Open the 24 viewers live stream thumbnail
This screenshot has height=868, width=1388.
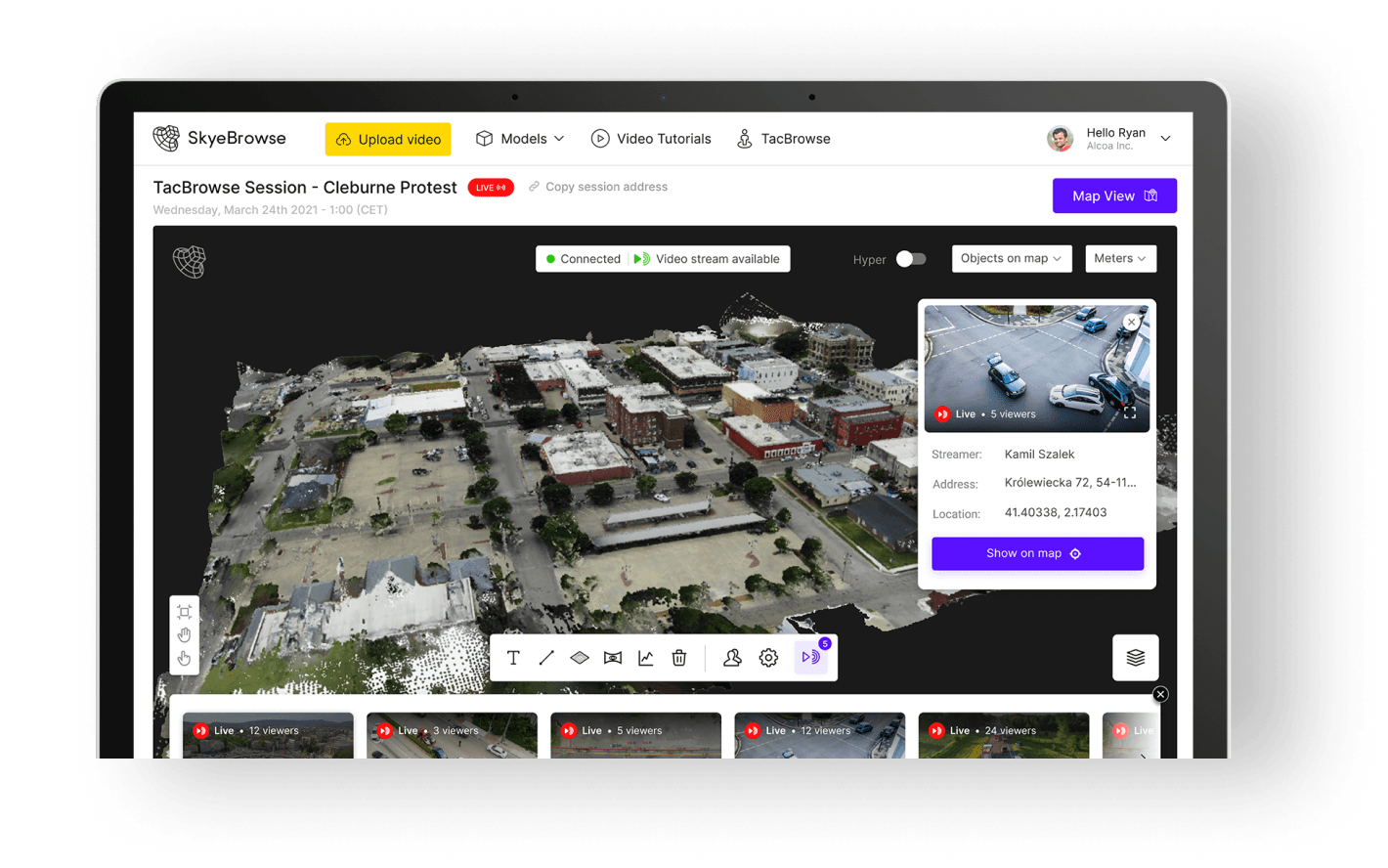pyautogui.click(x=1003, y=735)
